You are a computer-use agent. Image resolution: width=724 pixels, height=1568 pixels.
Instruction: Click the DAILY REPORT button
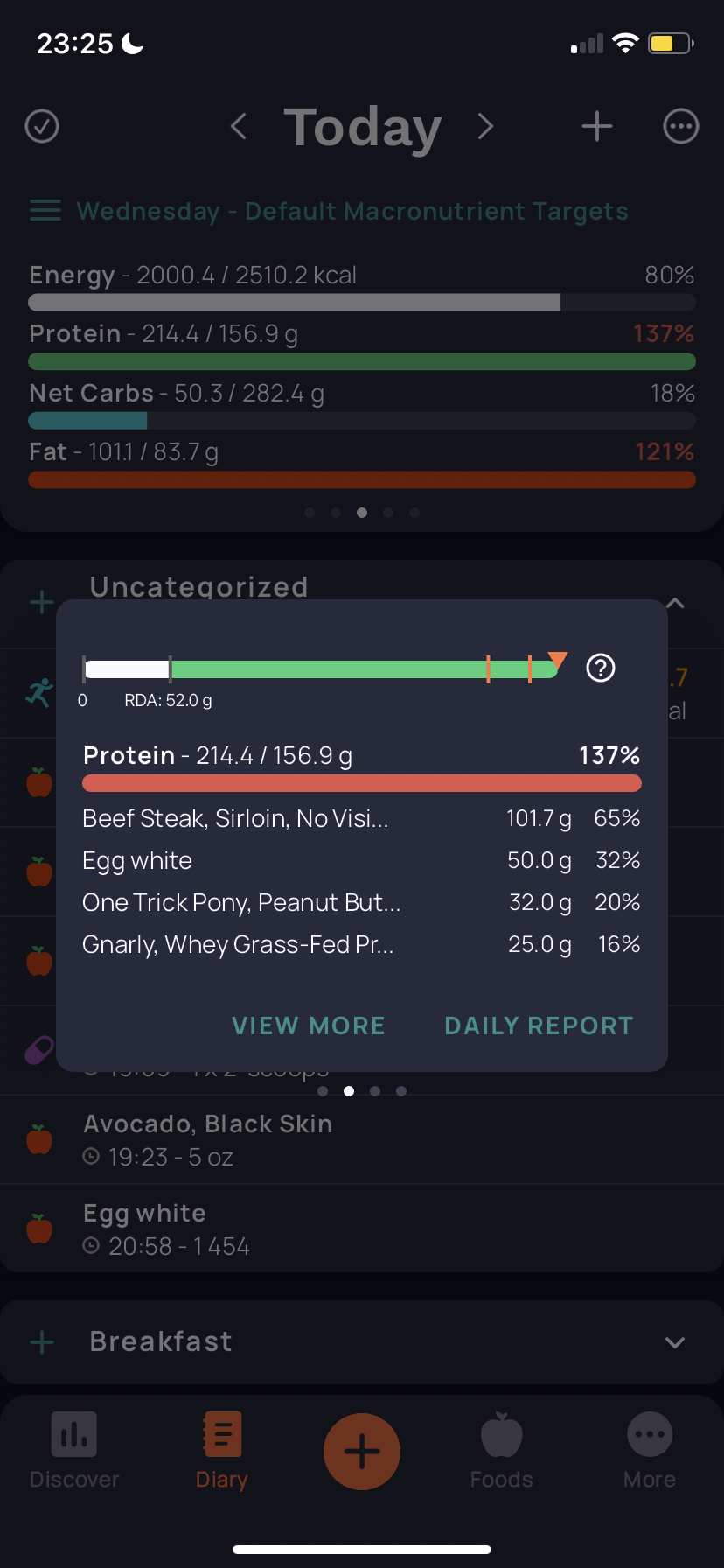click(x=539, y=1025)
